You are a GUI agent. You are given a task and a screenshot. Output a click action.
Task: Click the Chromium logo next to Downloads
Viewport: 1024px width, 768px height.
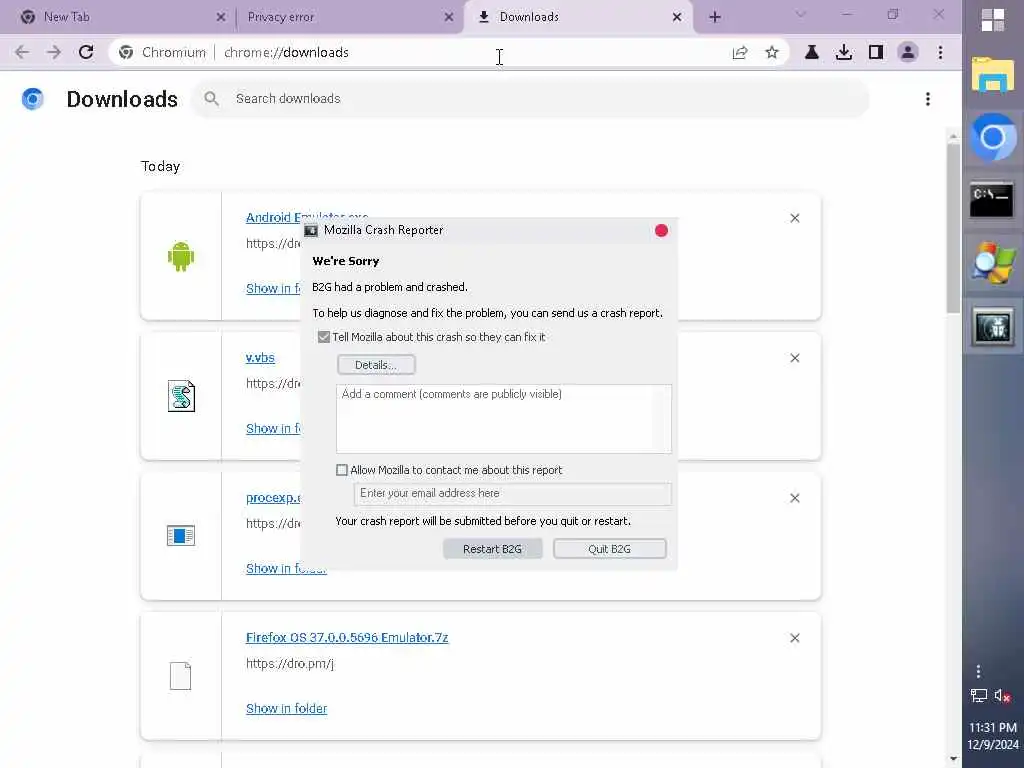pyautogui.click(x=33, y=99)
